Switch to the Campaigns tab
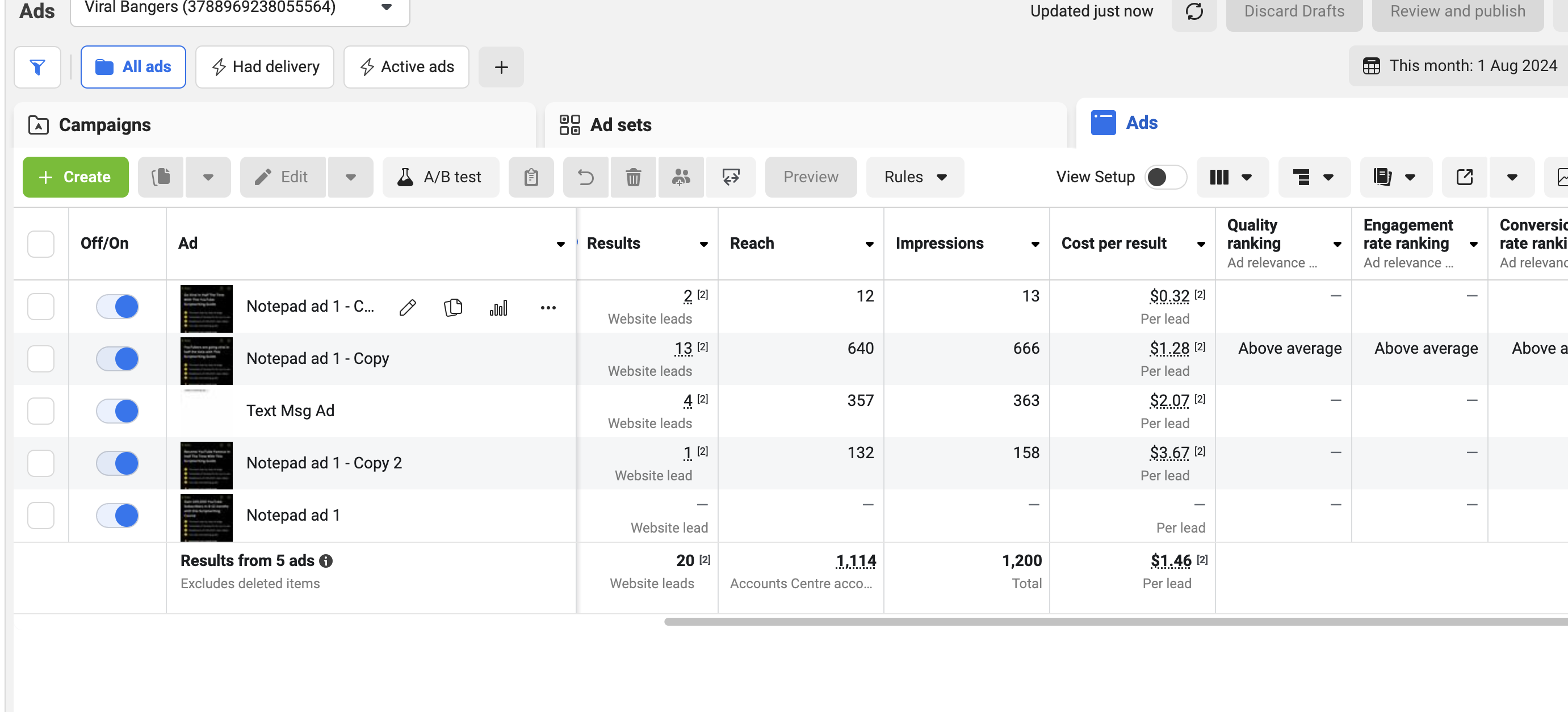This screenshot has width=1568, height=712. click(104, 125)
